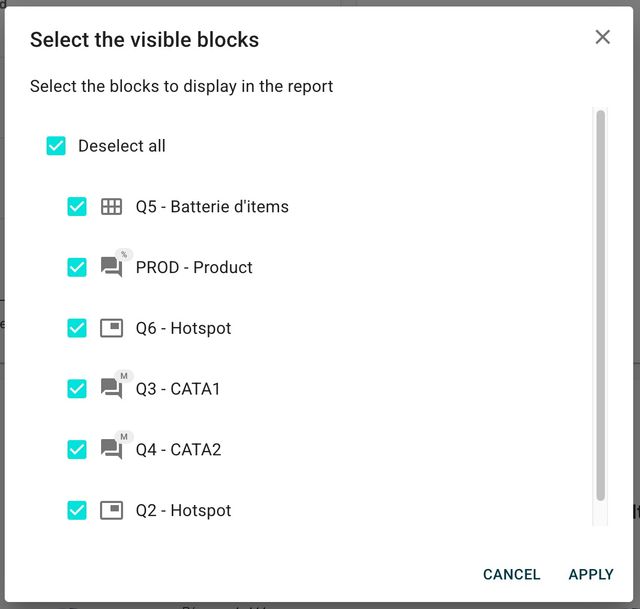Click the Deselect all label text
640x609 pixels.
[122, 146]
